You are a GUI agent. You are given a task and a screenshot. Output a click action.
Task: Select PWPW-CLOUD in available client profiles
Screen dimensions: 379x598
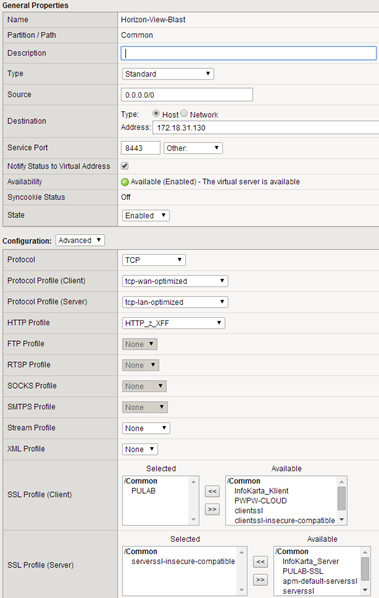pos(260,501)
